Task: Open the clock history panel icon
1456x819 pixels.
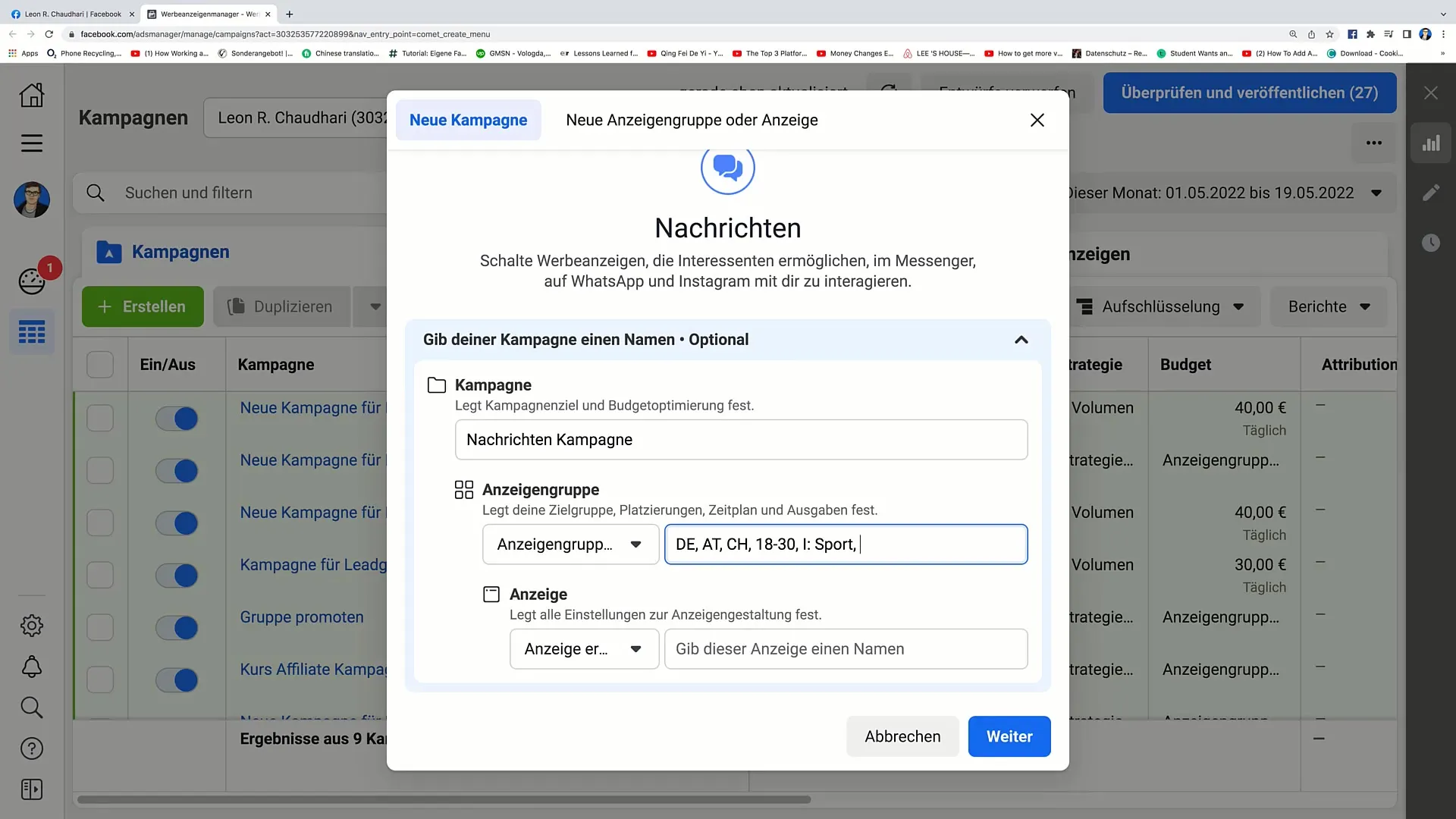Action: click(1431, 243)
